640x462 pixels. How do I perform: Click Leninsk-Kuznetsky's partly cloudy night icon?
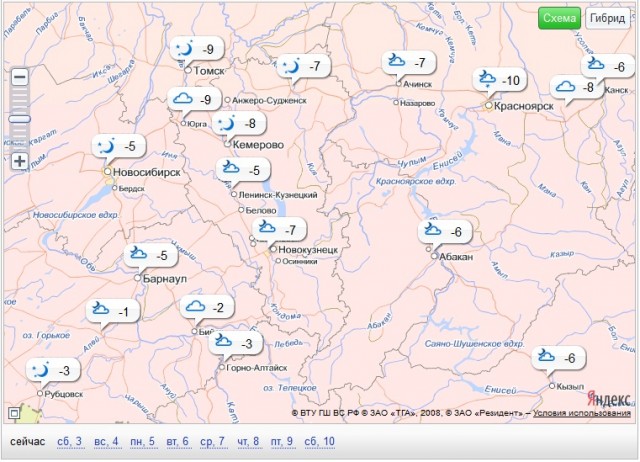[x=231, y=167]
